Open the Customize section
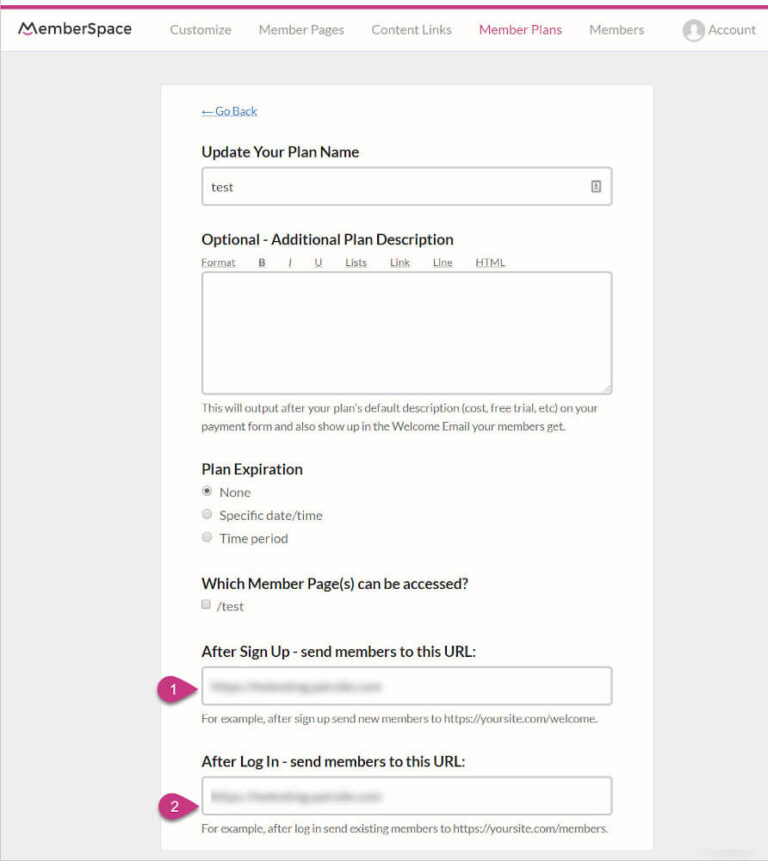The width and height of the screenshot is (768, 861). [x=199, y=30]
